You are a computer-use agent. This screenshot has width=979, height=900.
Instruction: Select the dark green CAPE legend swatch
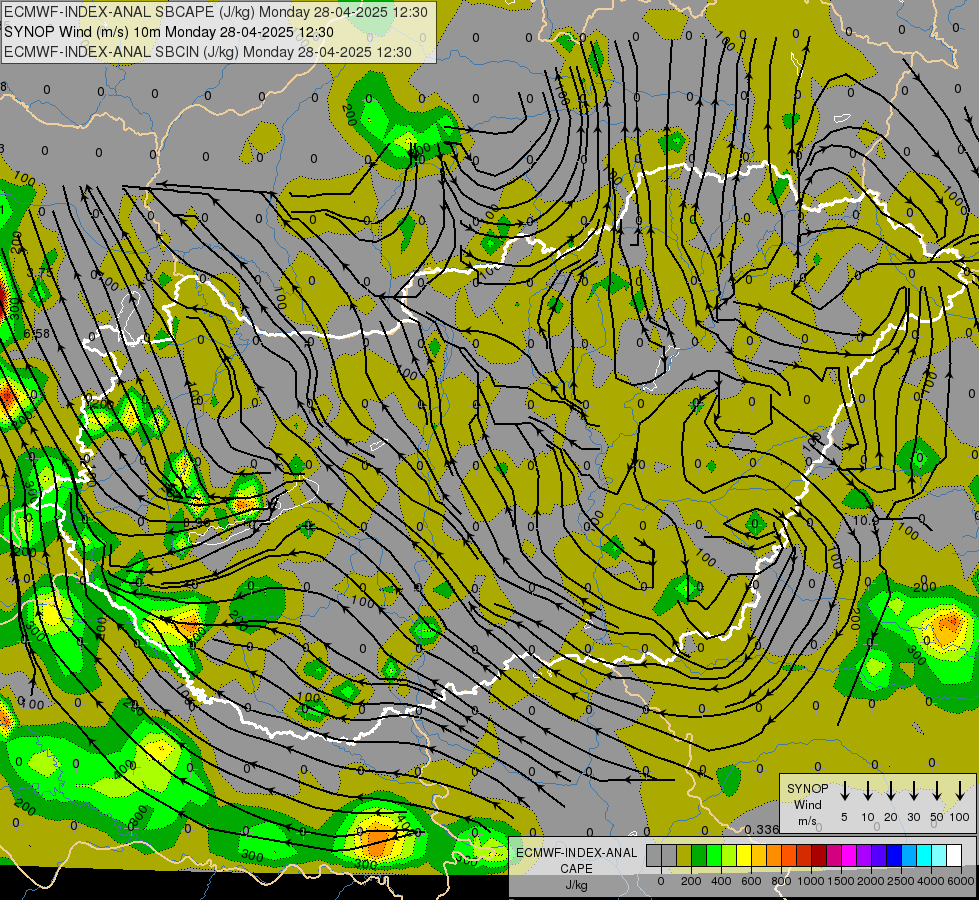point(699,855)
